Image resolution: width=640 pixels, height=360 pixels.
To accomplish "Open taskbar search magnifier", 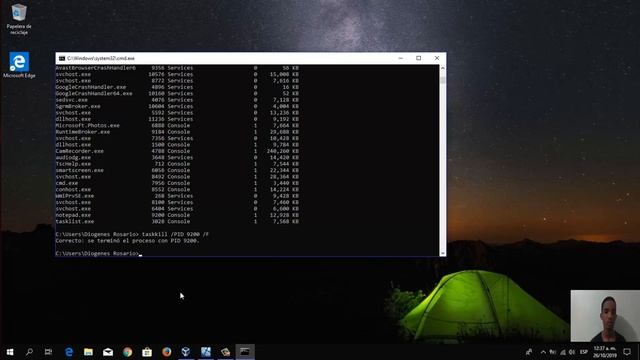I will coord(29,352).
